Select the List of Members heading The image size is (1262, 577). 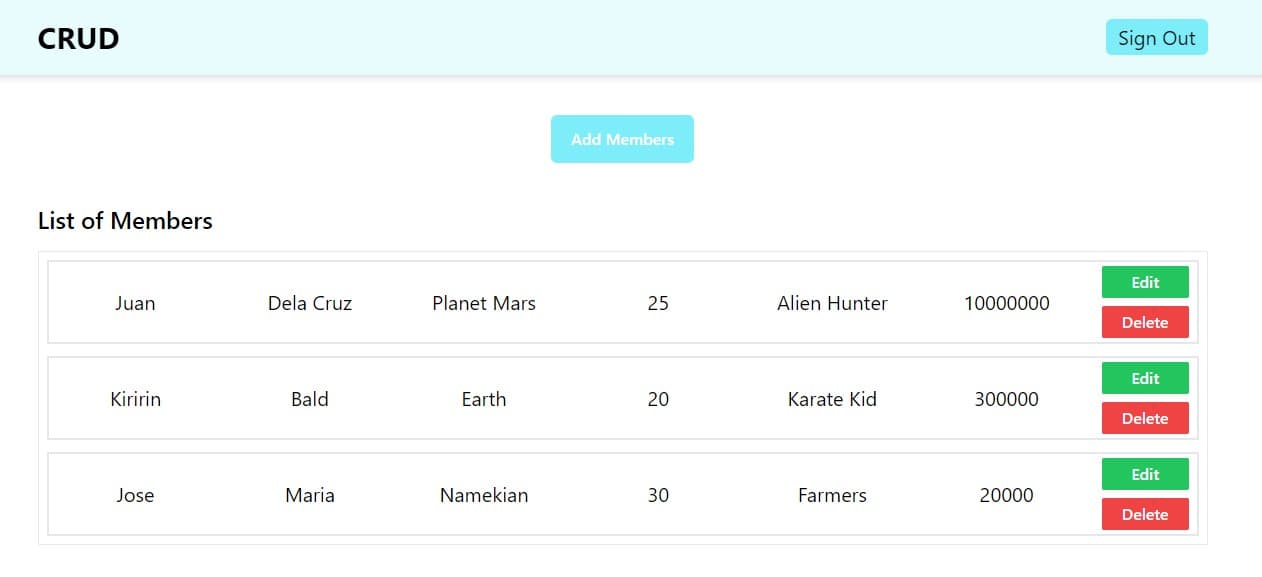(x=125, y=221)
